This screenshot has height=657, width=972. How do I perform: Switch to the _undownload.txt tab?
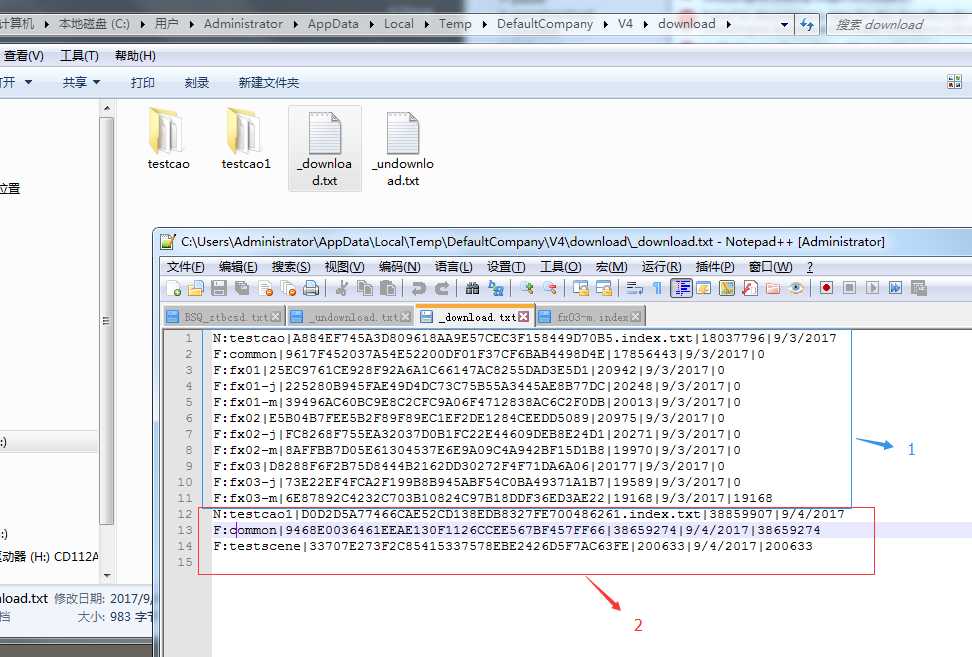(350, 317)
